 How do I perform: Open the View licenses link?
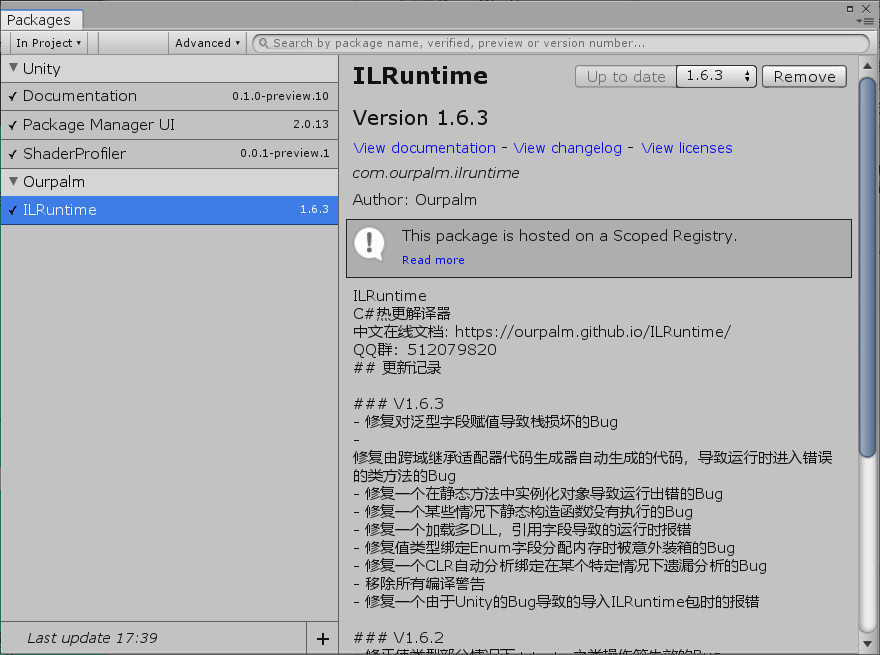tap(686, 148)
